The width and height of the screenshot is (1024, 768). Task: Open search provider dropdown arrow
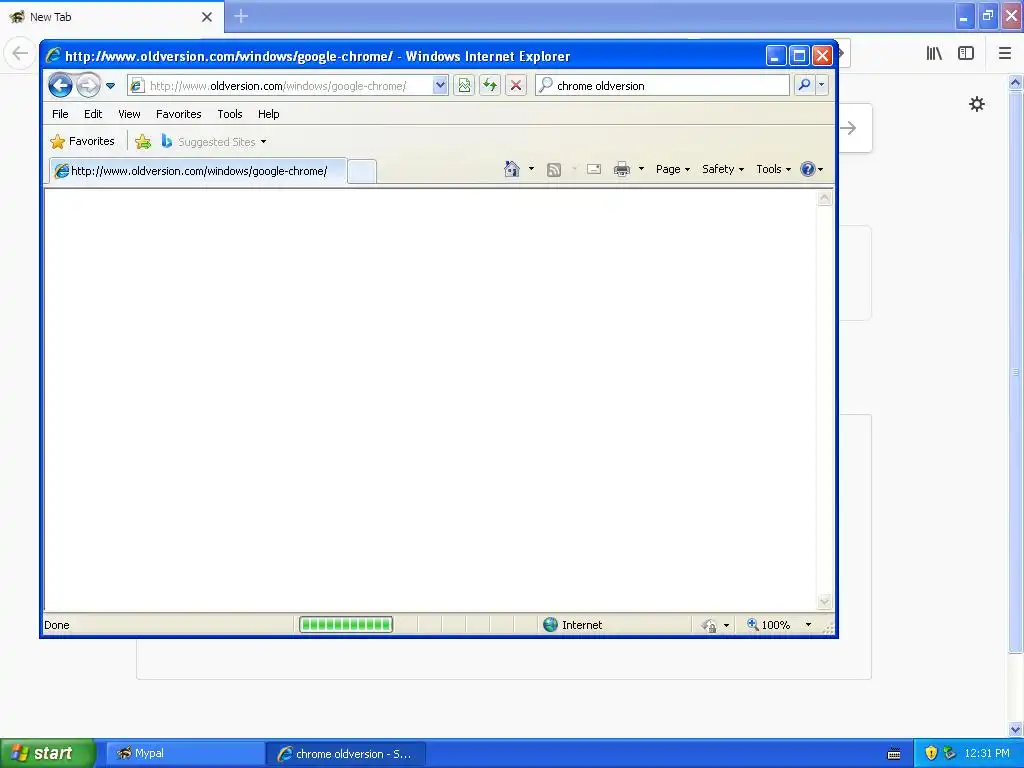(x=822, y=86)
